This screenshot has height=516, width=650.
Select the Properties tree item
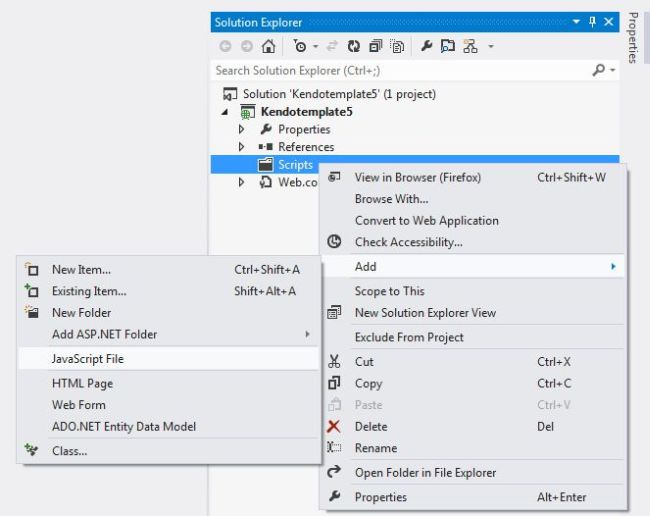pos(304,130)
